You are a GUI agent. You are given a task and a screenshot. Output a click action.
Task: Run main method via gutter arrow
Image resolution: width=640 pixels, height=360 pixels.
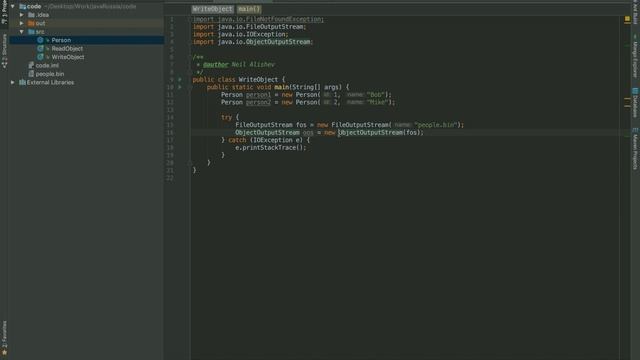pyautogui.click(x=180, y=87)
